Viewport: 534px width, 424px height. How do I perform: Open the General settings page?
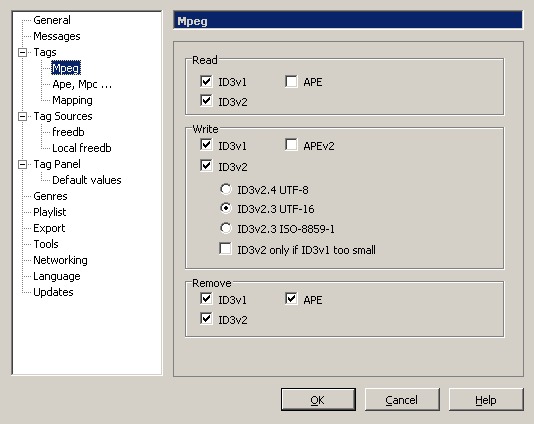(52, 20)
